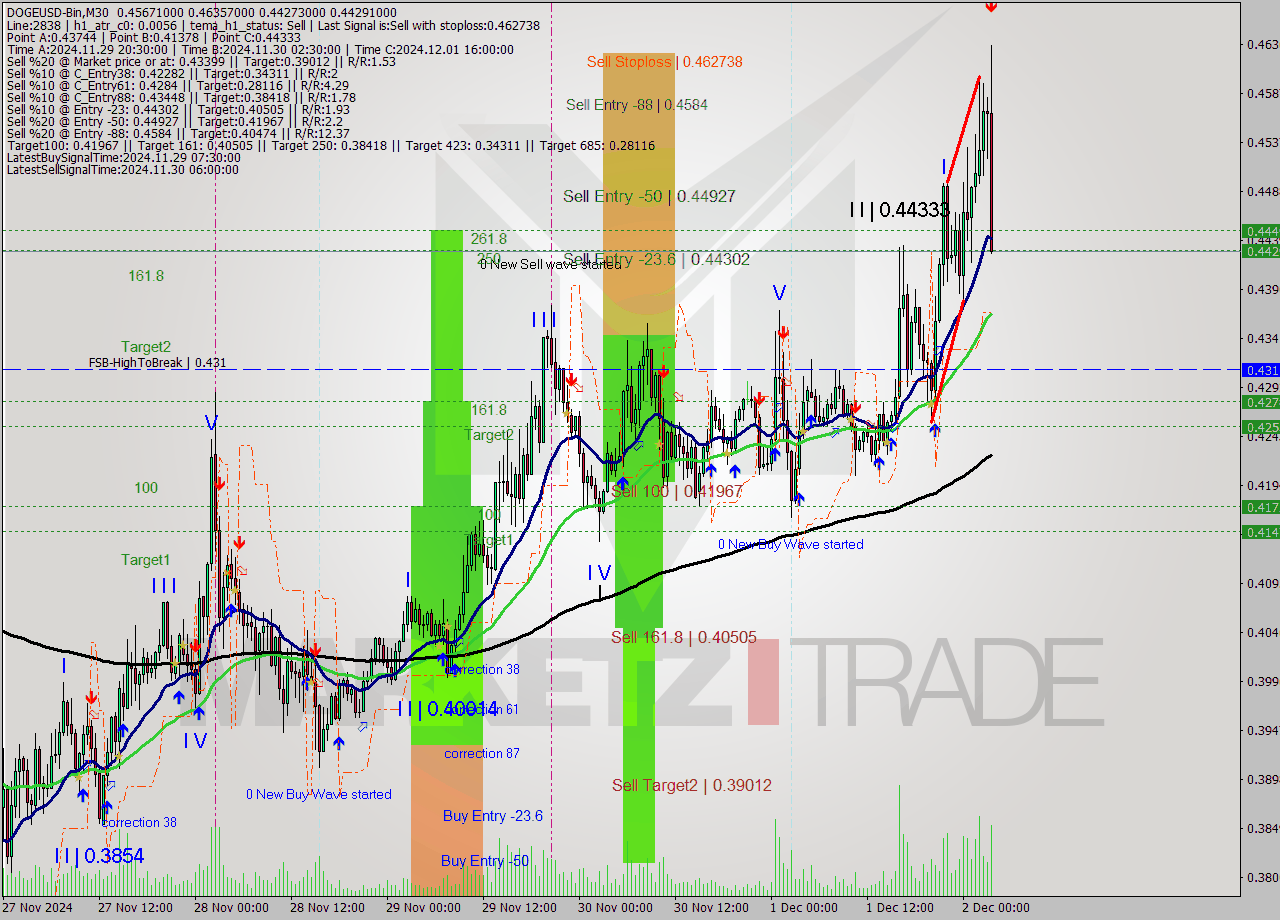
Task: Select the 'I I | 0.40014' wave label
Action: tap(448, 709)
